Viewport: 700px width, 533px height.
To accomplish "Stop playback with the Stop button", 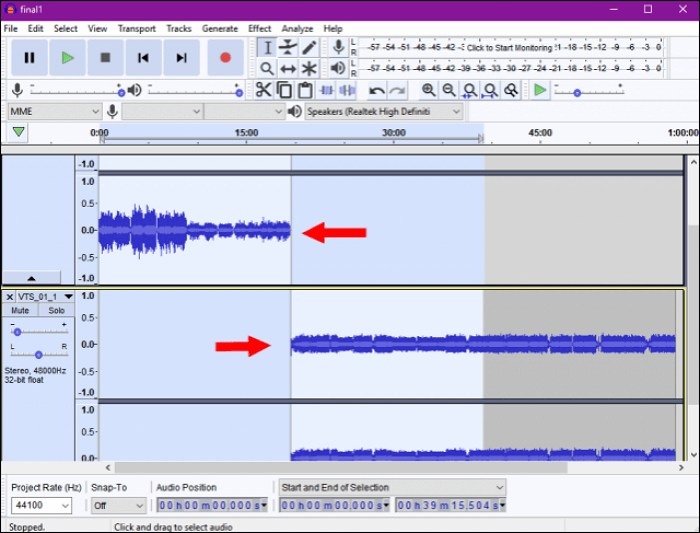I will pyautogui.click(x=105, y=58).
